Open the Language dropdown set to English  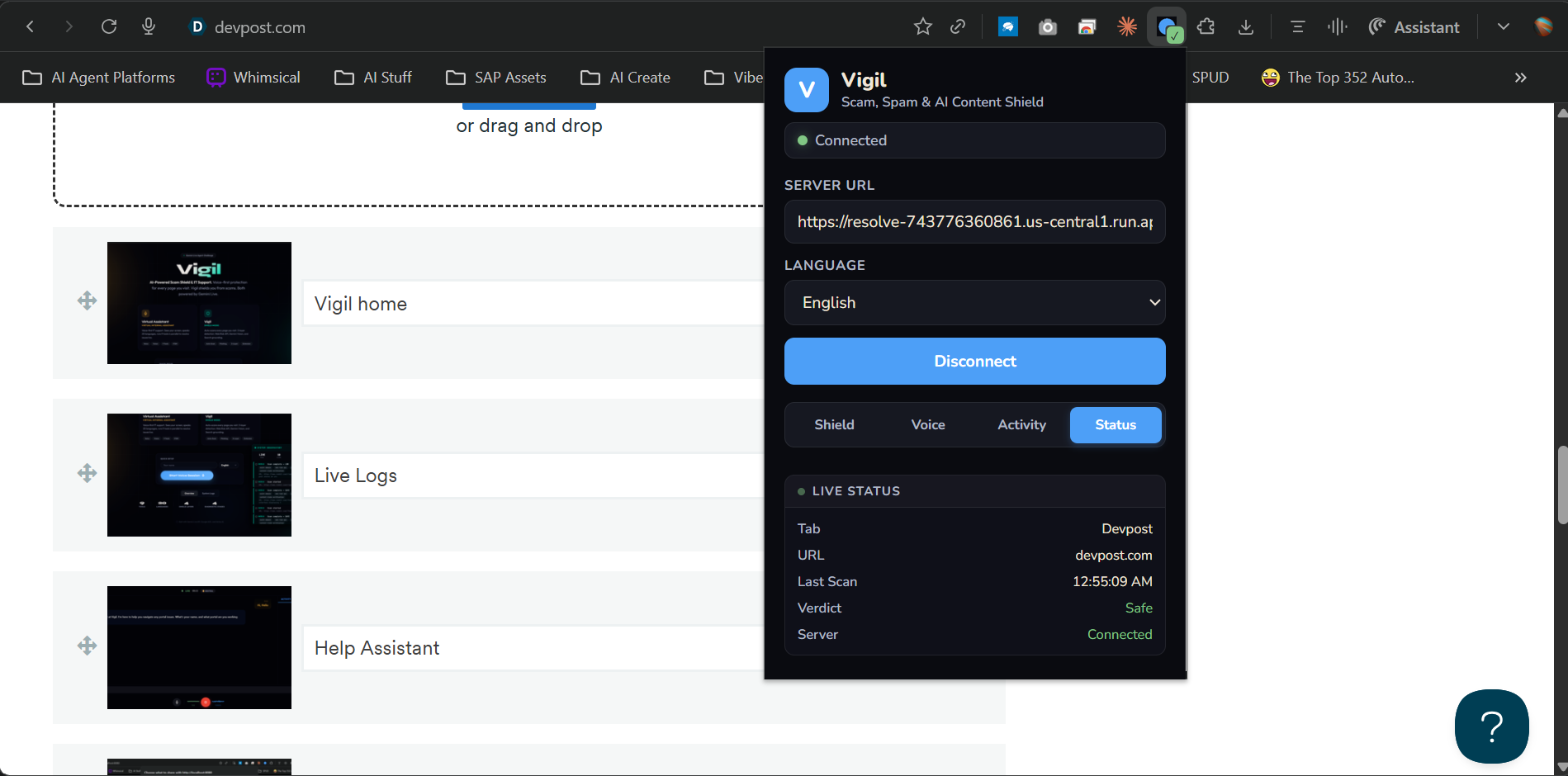[x=975, y=302]
